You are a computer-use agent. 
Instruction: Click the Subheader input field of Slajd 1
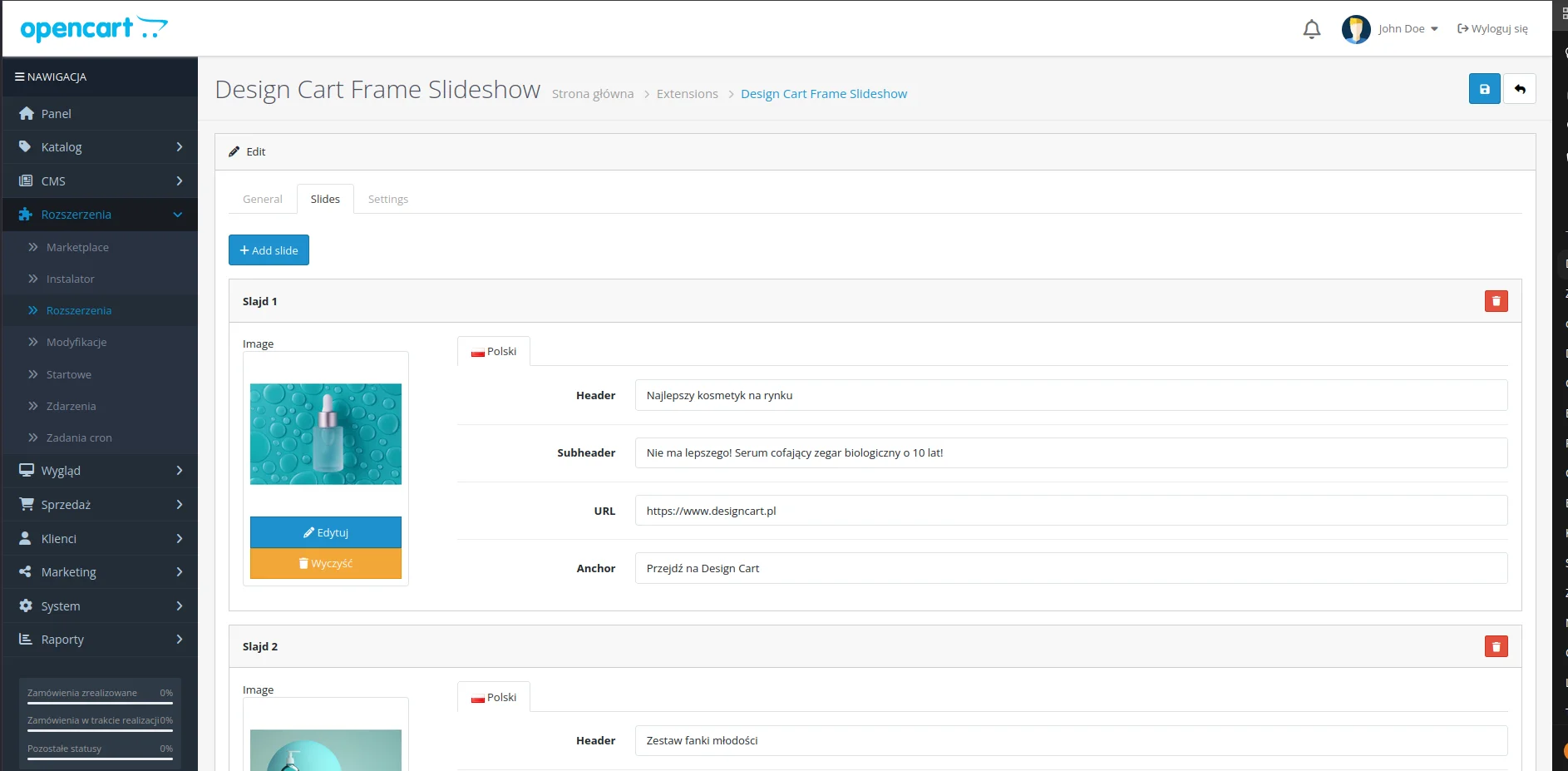point(1070,453)
